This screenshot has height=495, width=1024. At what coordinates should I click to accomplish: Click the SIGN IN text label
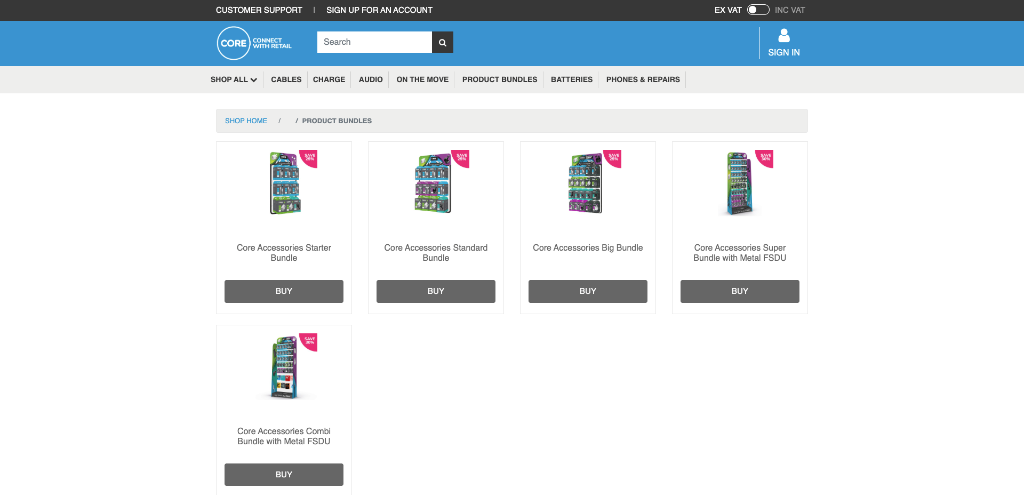(784, 52)
